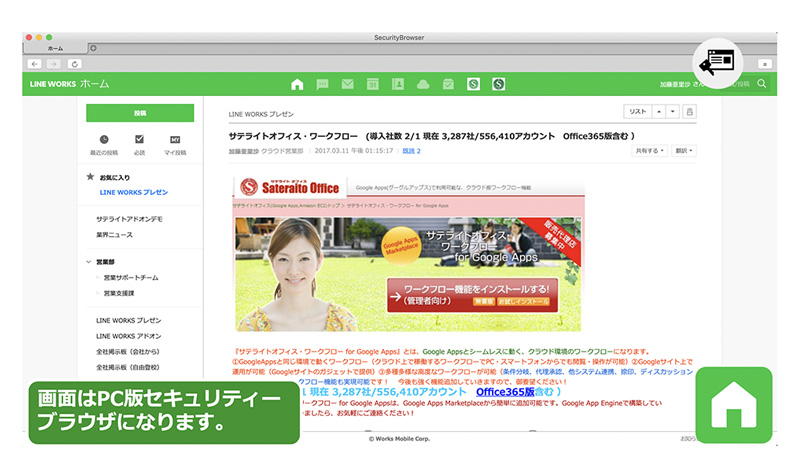Click the 無償版 button in banner
This screenshot has height=460, width=800.
484,301
